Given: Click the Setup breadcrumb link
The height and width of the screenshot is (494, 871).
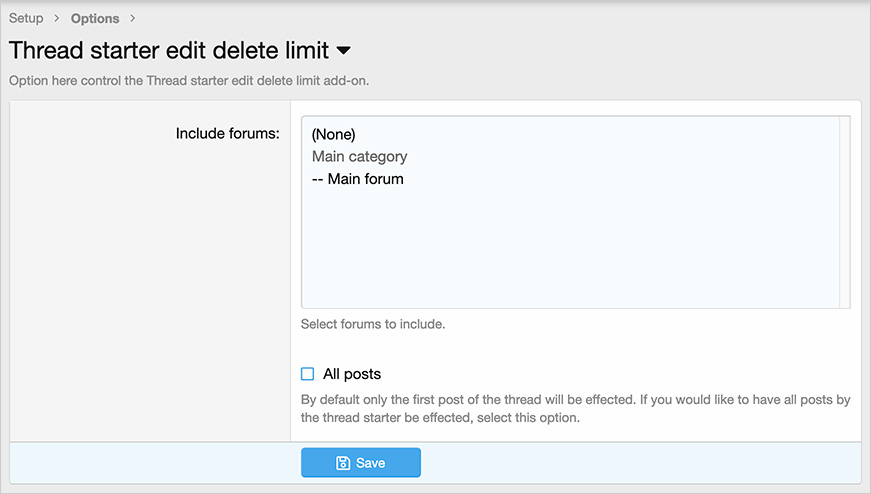Looking at the screenshot, I should tap(26, 18).
